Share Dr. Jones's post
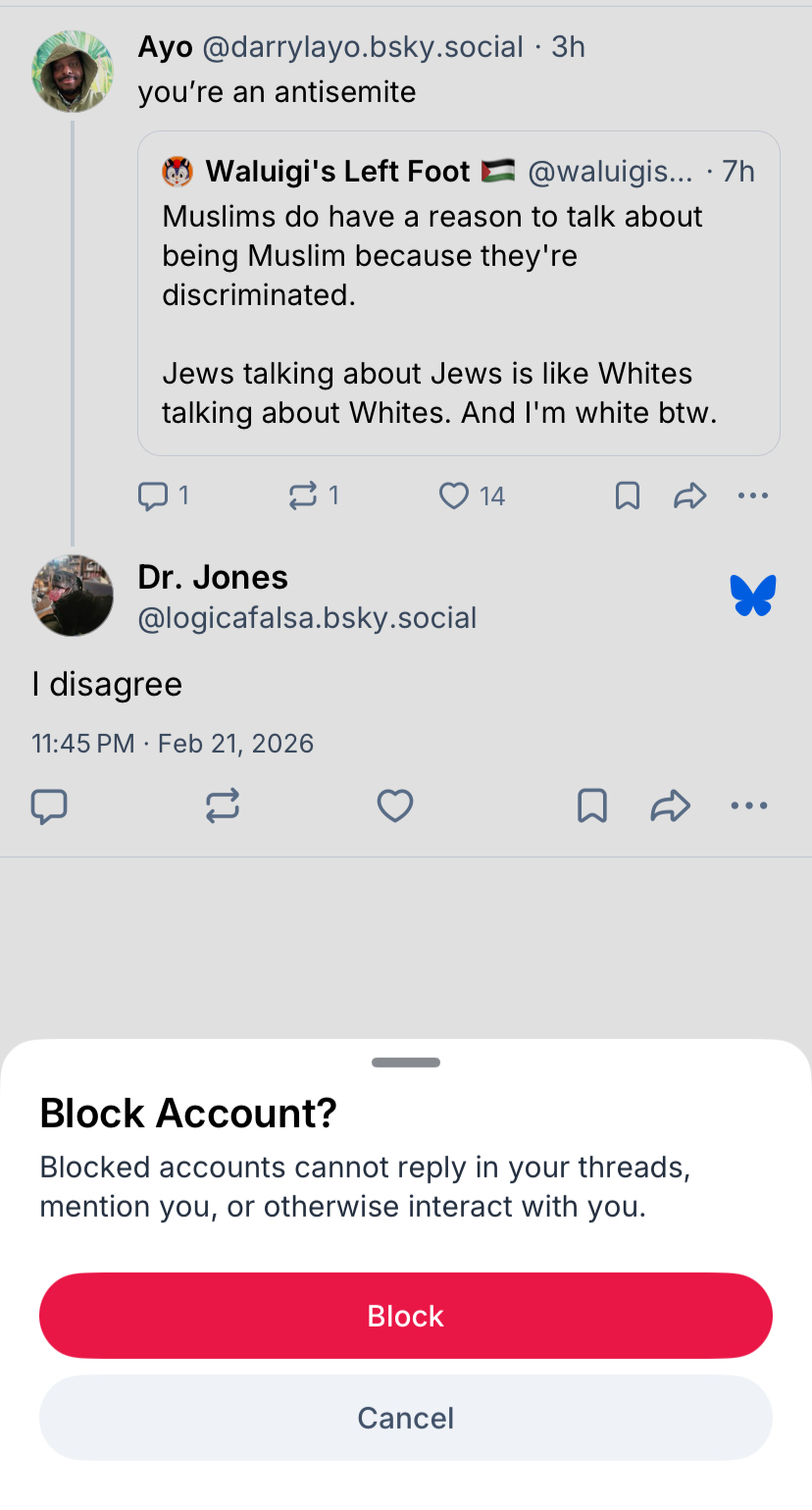 click(x=671, y=807)
